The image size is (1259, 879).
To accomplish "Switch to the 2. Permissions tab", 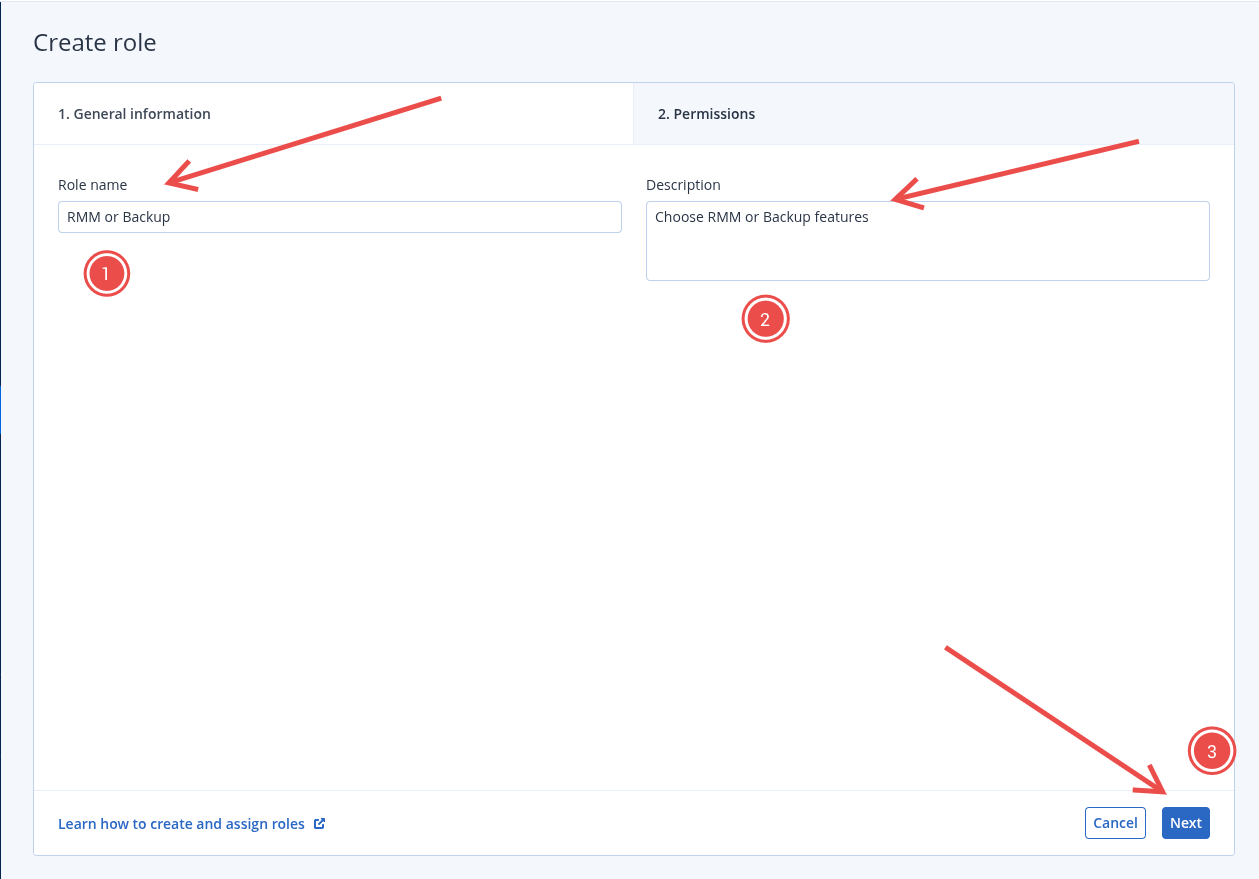I will 707,113.
